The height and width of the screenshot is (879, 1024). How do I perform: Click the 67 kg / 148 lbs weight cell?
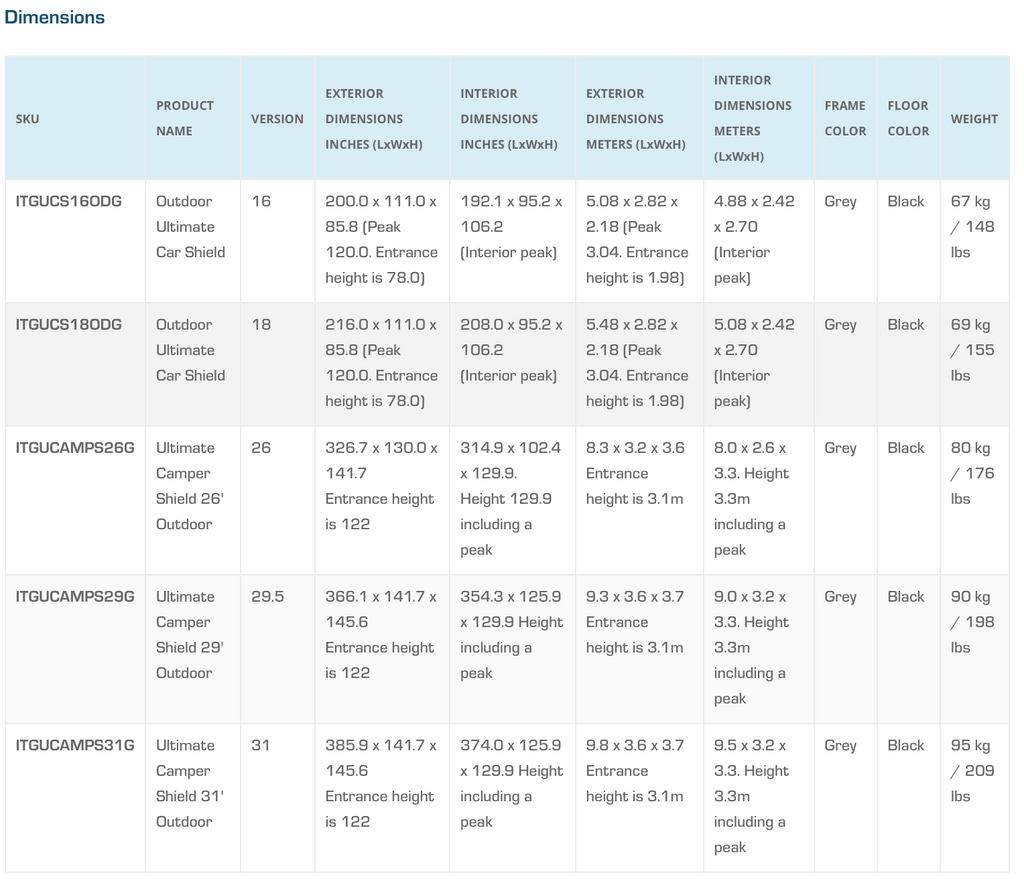coord(972,227)
